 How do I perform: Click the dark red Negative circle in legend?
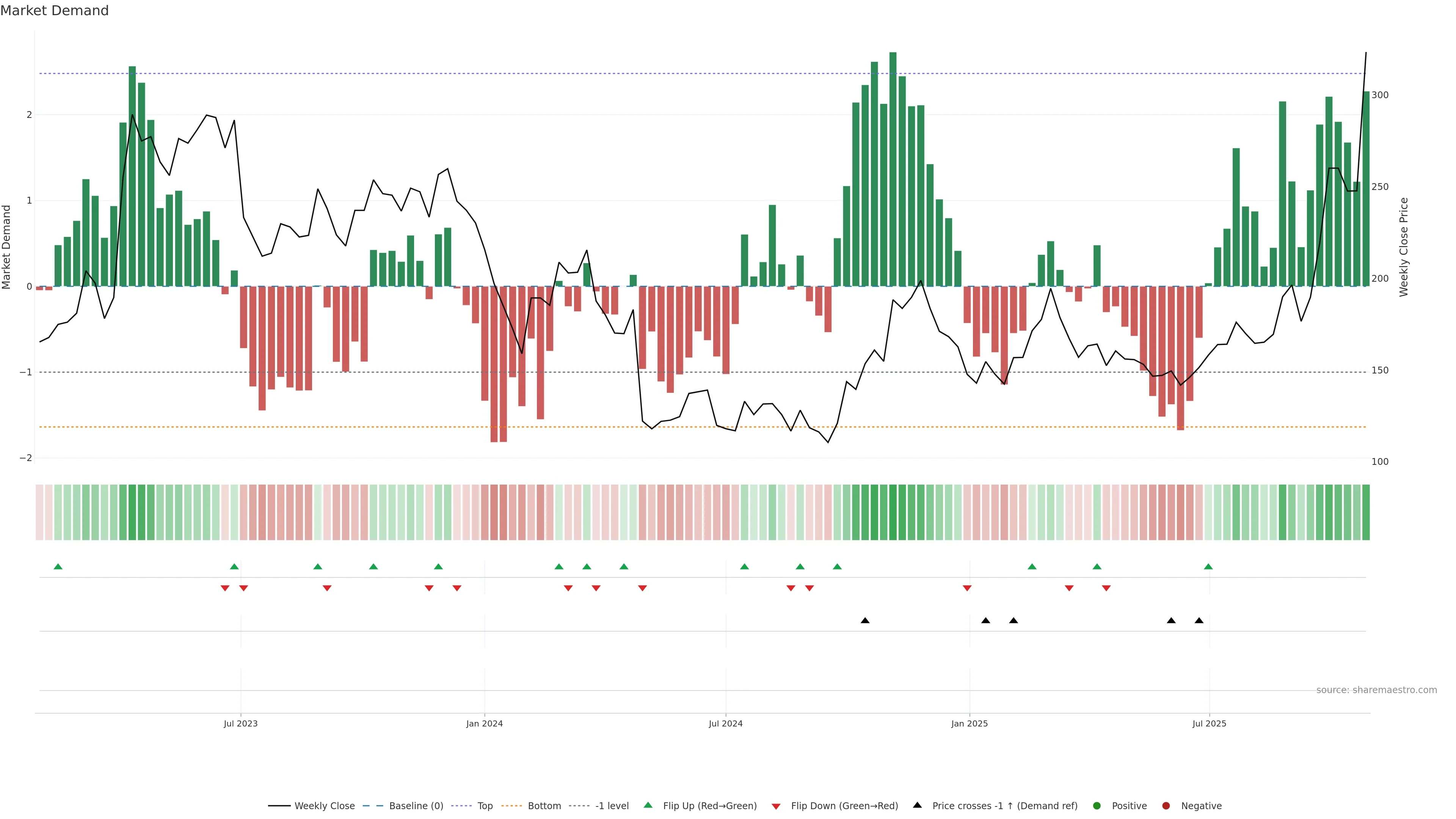pos(1166,805)
